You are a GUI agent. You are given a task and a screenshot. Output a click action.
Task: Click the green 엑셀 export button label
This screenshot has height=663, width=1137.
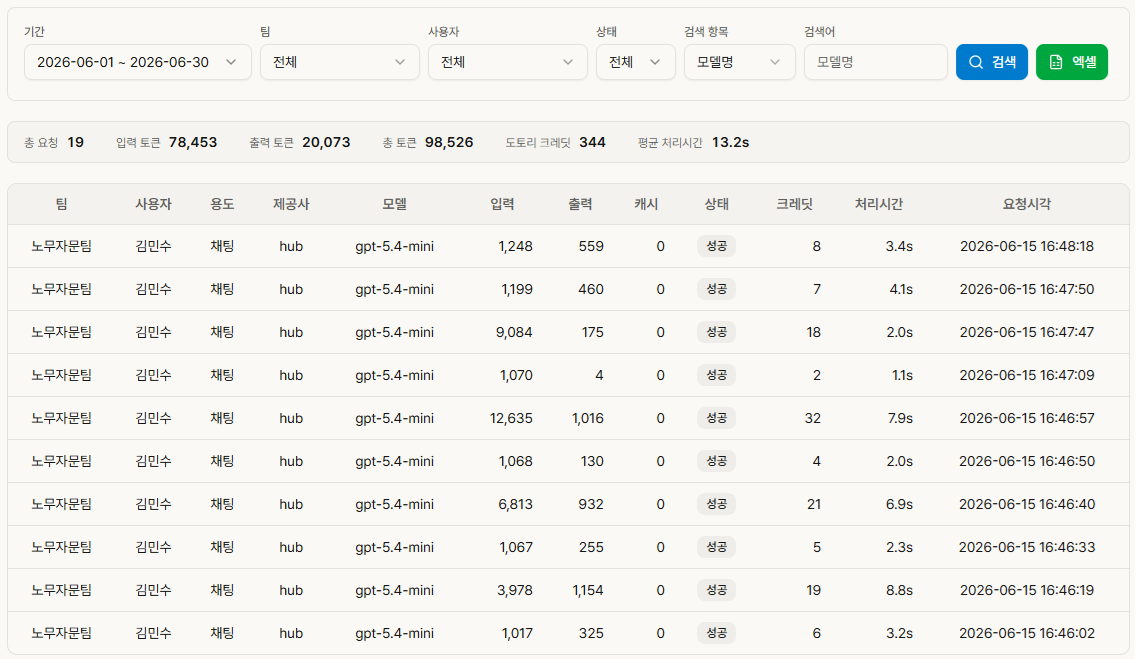click(1084, 62)
